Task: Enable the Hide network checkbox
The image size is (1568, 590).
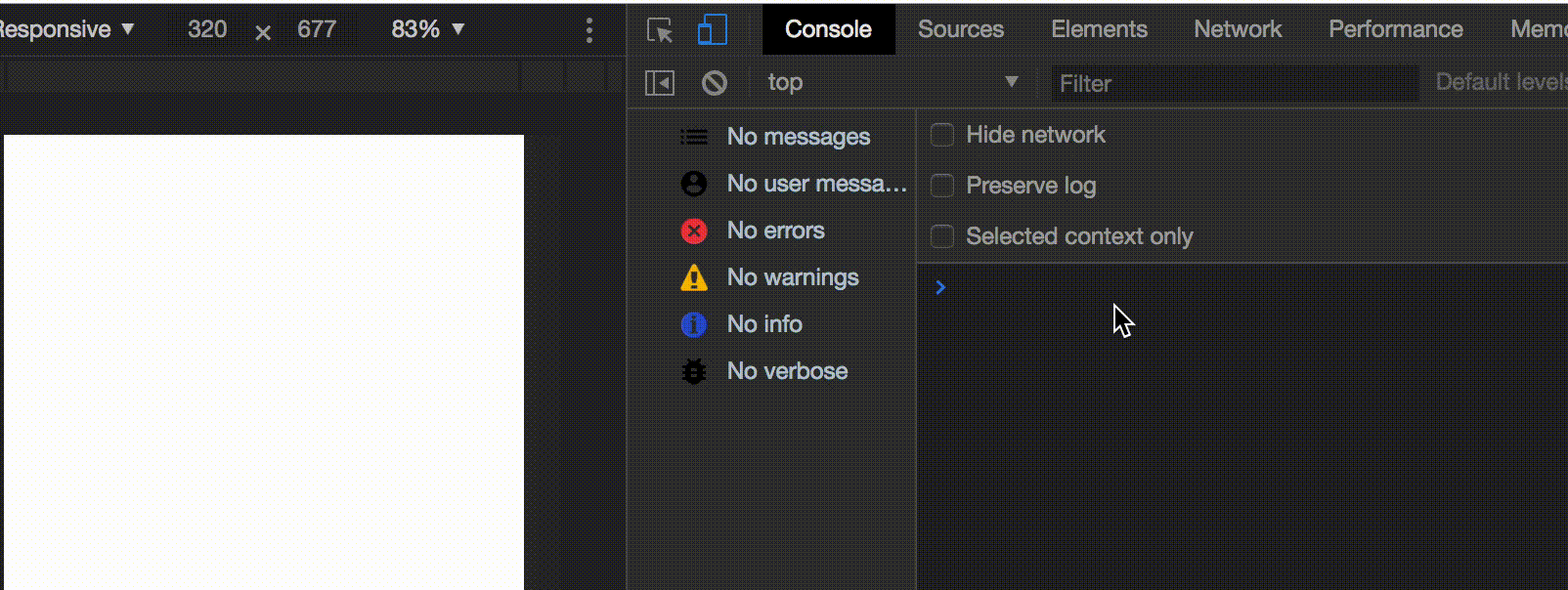Action: coord(942,135)
